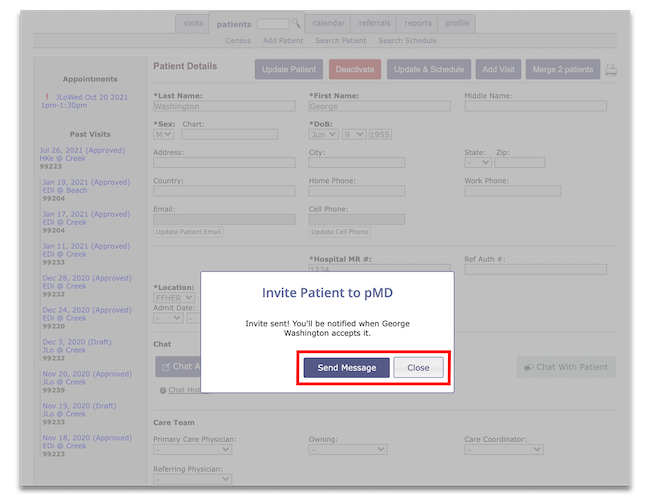The width and height of the screenshot is (650, 497).
Task: Switch to the referrals tab
Action: [374, 23]
